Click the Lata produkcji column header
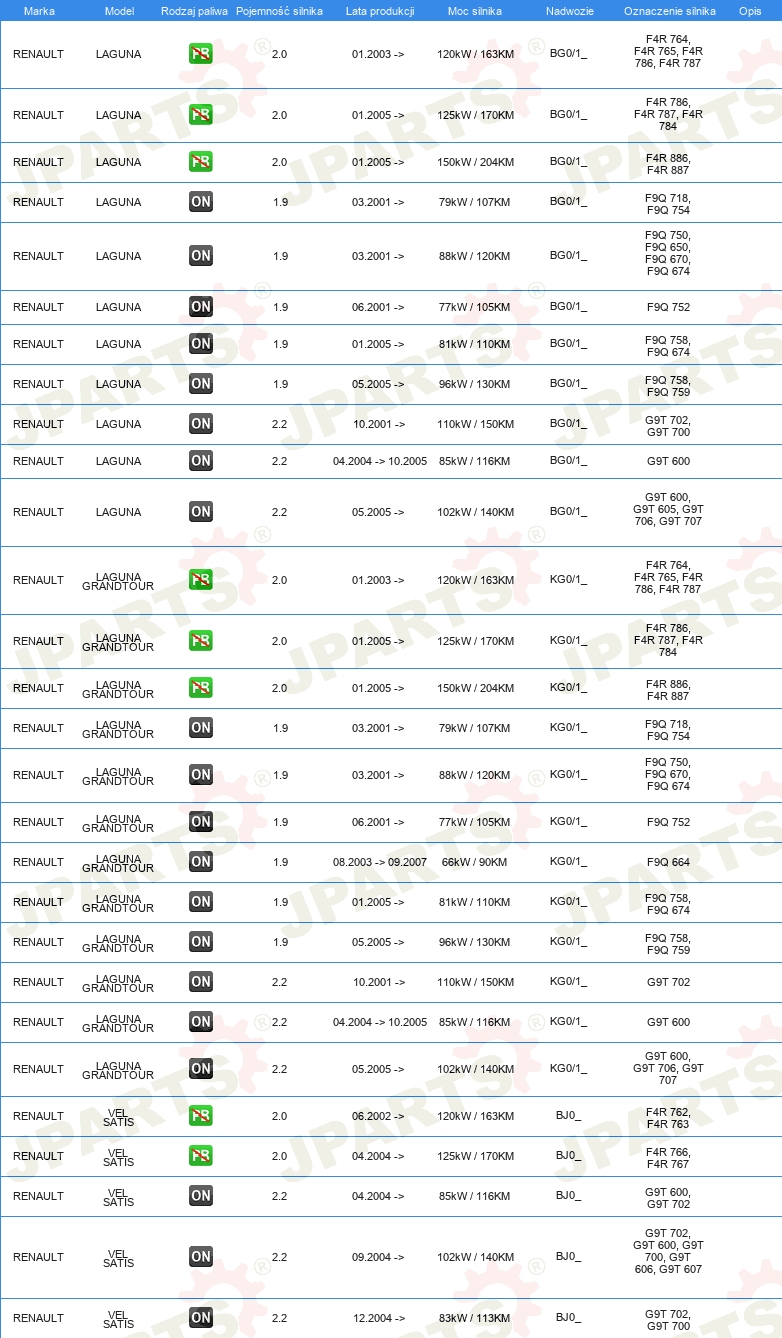 click(379, 11)
